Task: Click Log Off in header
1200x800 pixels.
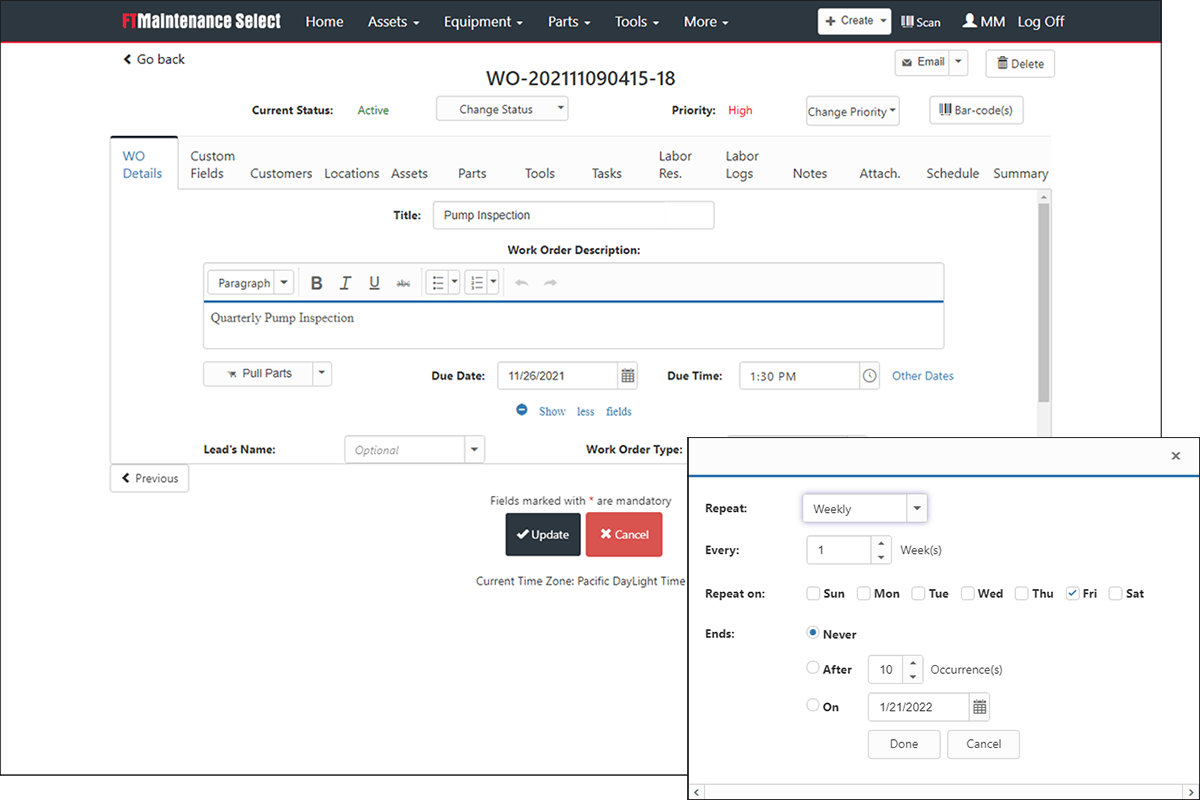Action: pos(1041,21)
